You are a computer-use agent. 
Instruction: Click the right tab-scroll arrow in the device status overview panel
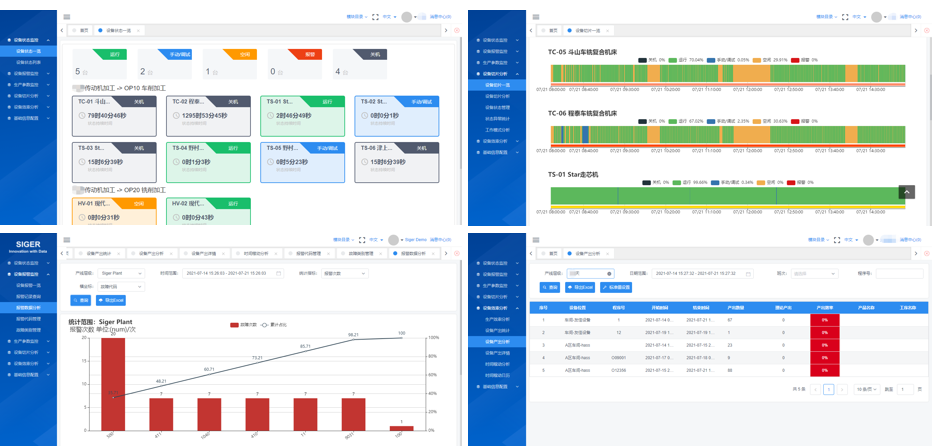pyautogui.click(x=446, y=31)
